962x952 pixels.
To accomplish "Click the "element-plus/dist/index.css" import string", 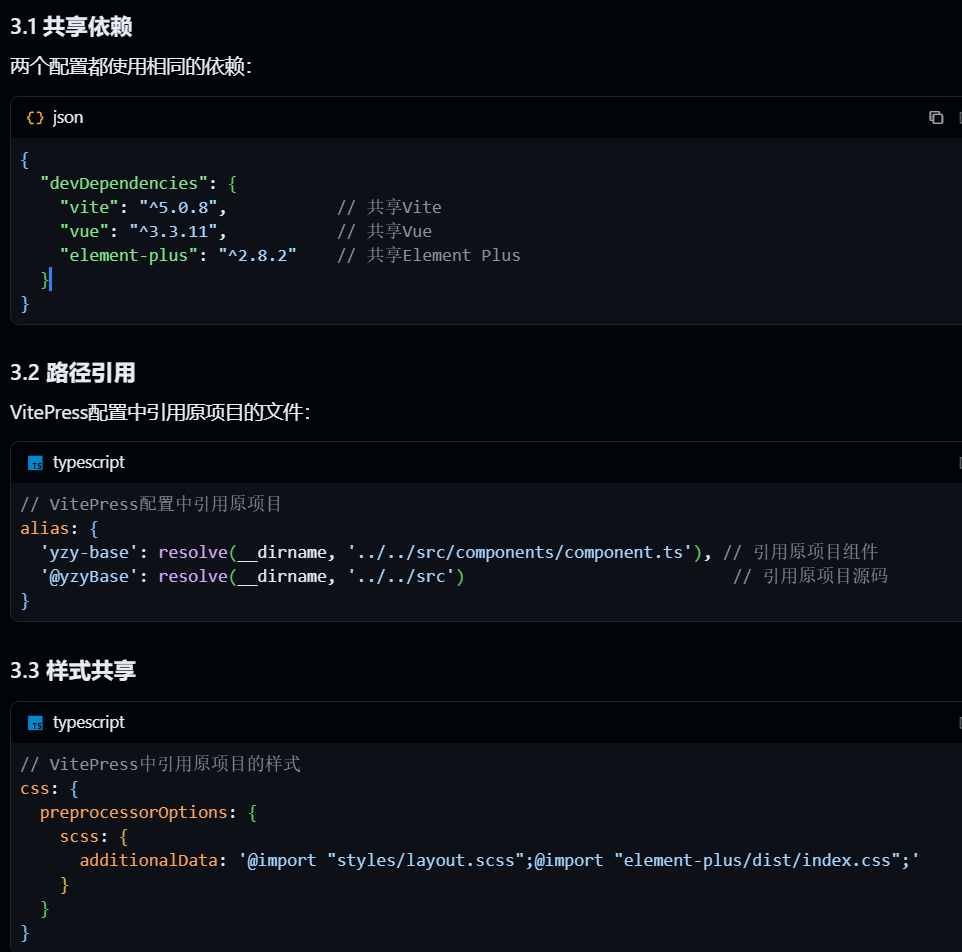I will [x=757, y=860].
